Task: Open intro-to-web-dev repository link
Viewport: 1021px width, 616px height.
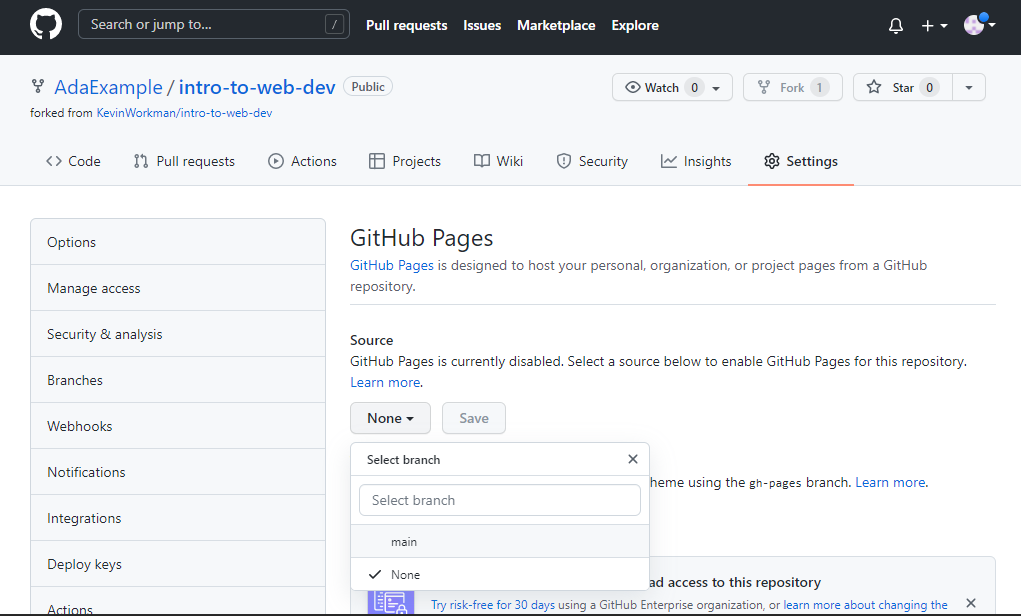Action: [x=257, y=87]
